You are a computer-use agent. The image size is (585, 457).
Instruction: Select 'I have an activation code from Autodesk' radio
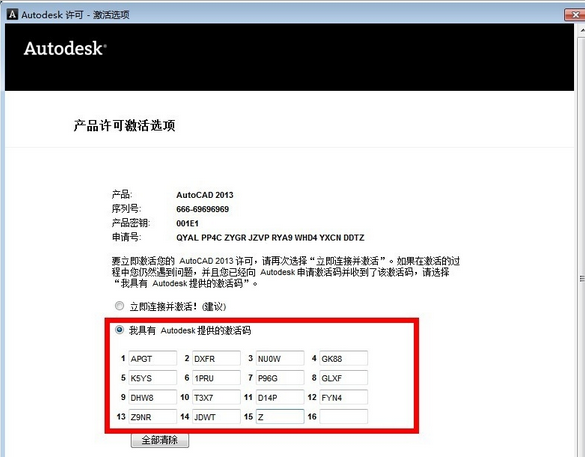click(x=119, y=330)
